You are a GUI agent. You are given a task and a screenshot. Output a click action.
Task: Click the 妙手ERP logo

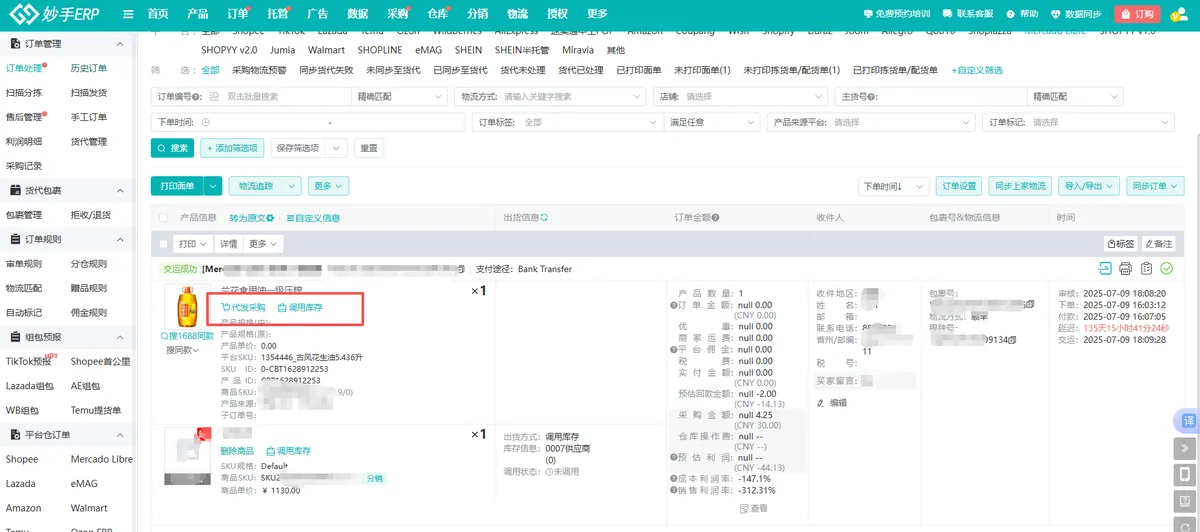tap(56, 14)
